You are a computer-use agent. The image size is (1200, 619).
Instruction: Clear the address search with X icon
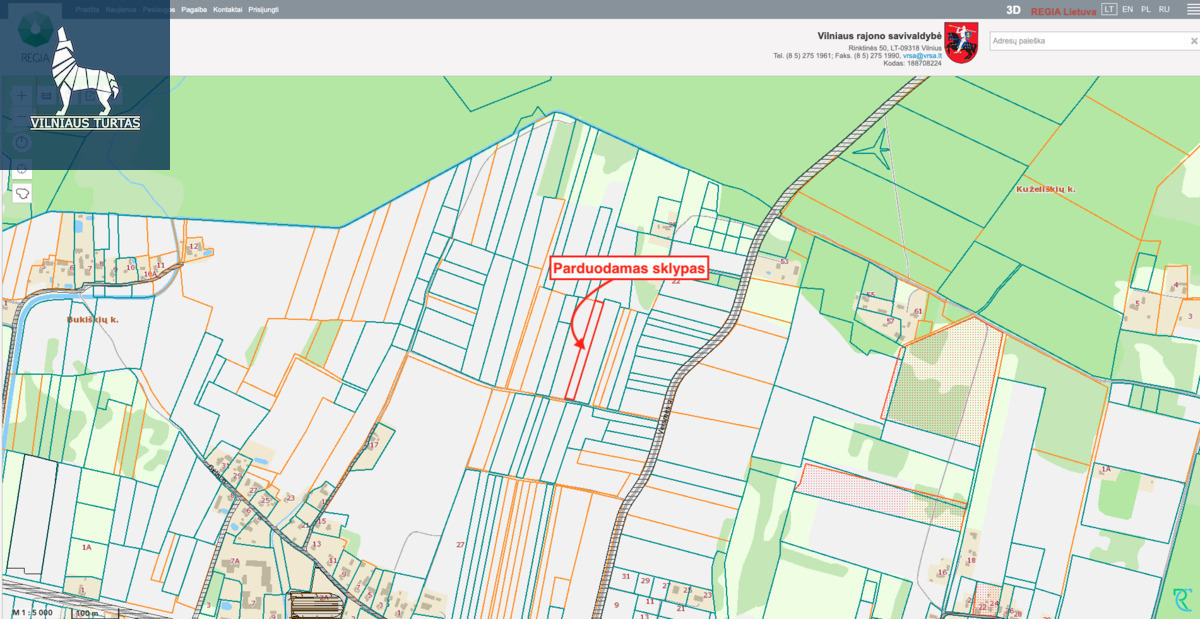[1193, 41]
